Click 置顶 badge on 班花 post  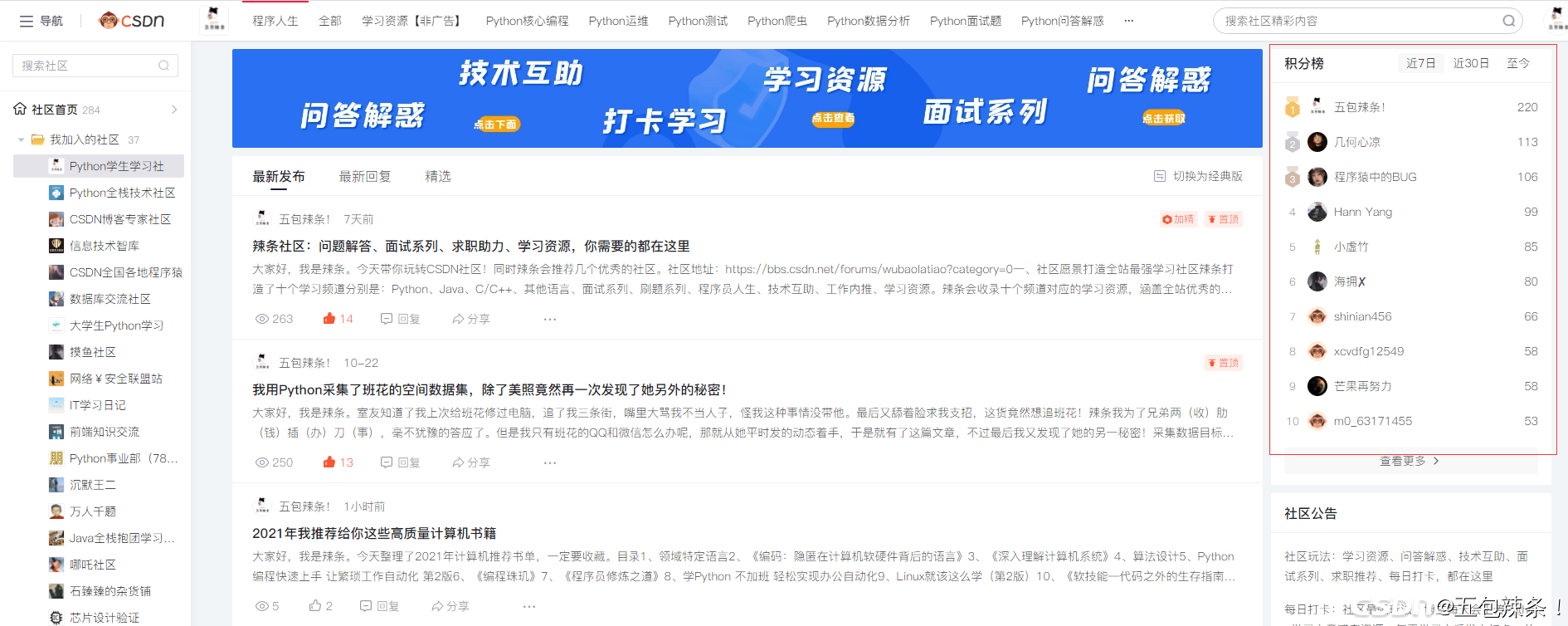pyautogui.click(x=1224, y=363)
